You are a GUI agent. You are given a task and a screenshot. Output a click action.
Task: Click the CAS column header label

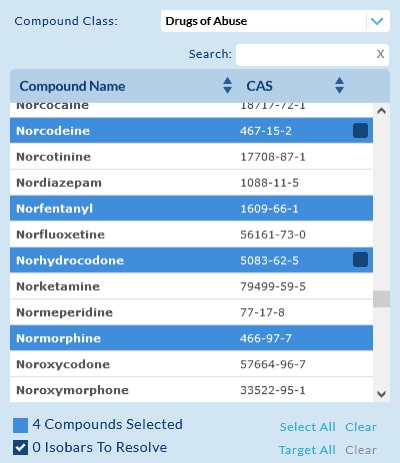coord(259,86)
